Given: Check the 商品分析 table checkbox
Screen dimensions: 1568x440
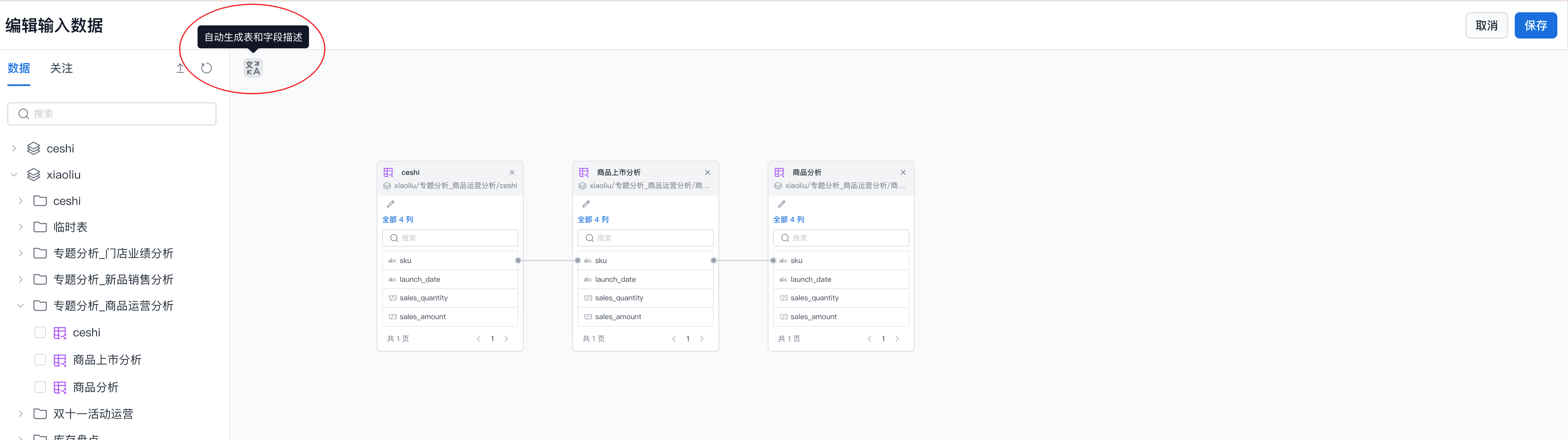Looking at the screenshot, I should pyautogui.click(x=40, y=387).
